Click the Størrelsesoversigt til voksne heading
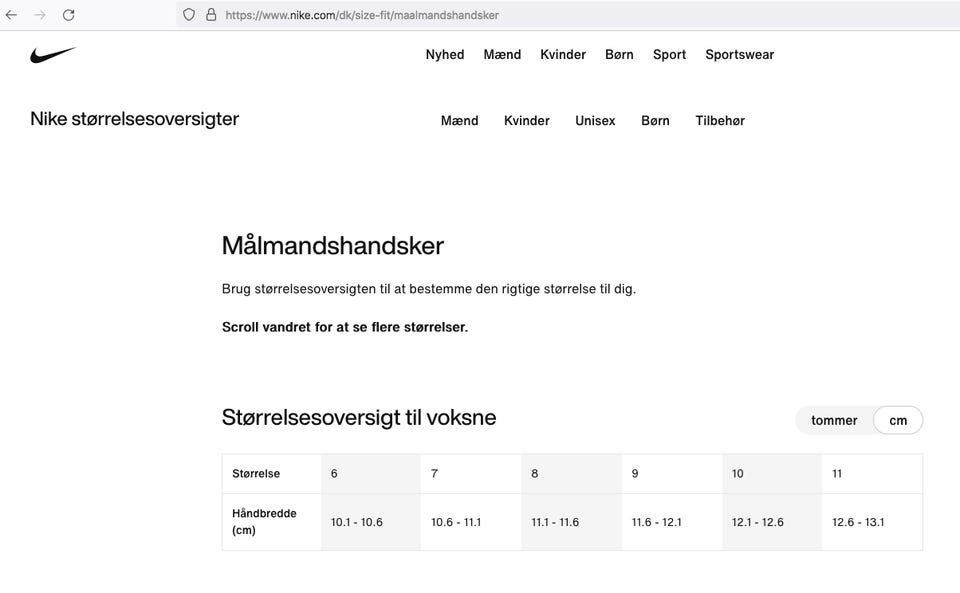This screenshot has height=593, width=960. 359,417
